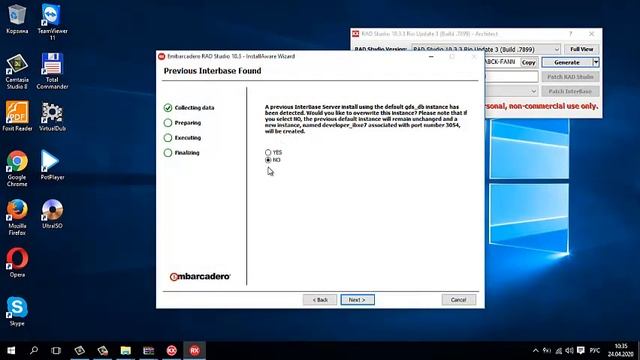Image resolution: width=640 pixels, height=360 pixels.
Task: Expand the Generate button dropdown arrow
Action: click(x=596, y=62)
